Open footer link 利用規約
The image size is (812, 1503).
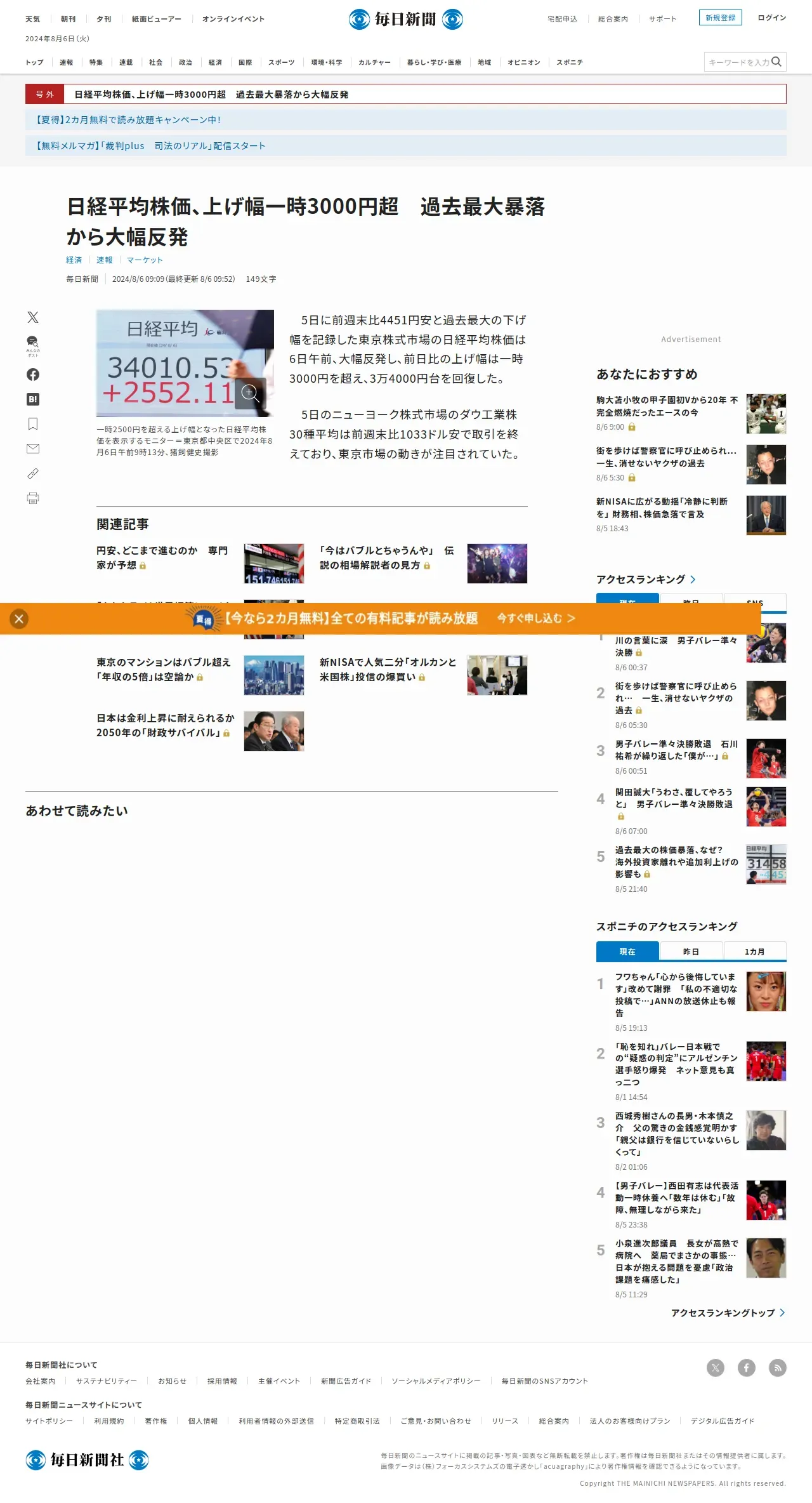pos(109,1421)
